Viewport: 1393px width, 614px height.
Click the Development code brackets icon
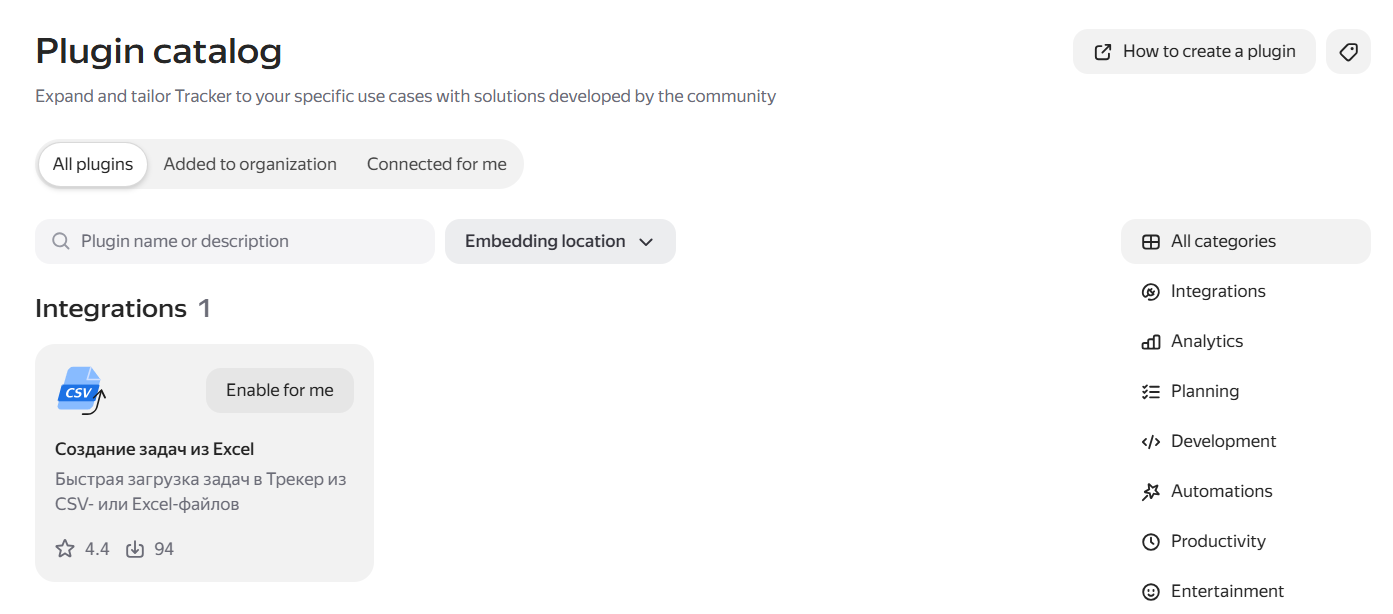[1151, 442]
